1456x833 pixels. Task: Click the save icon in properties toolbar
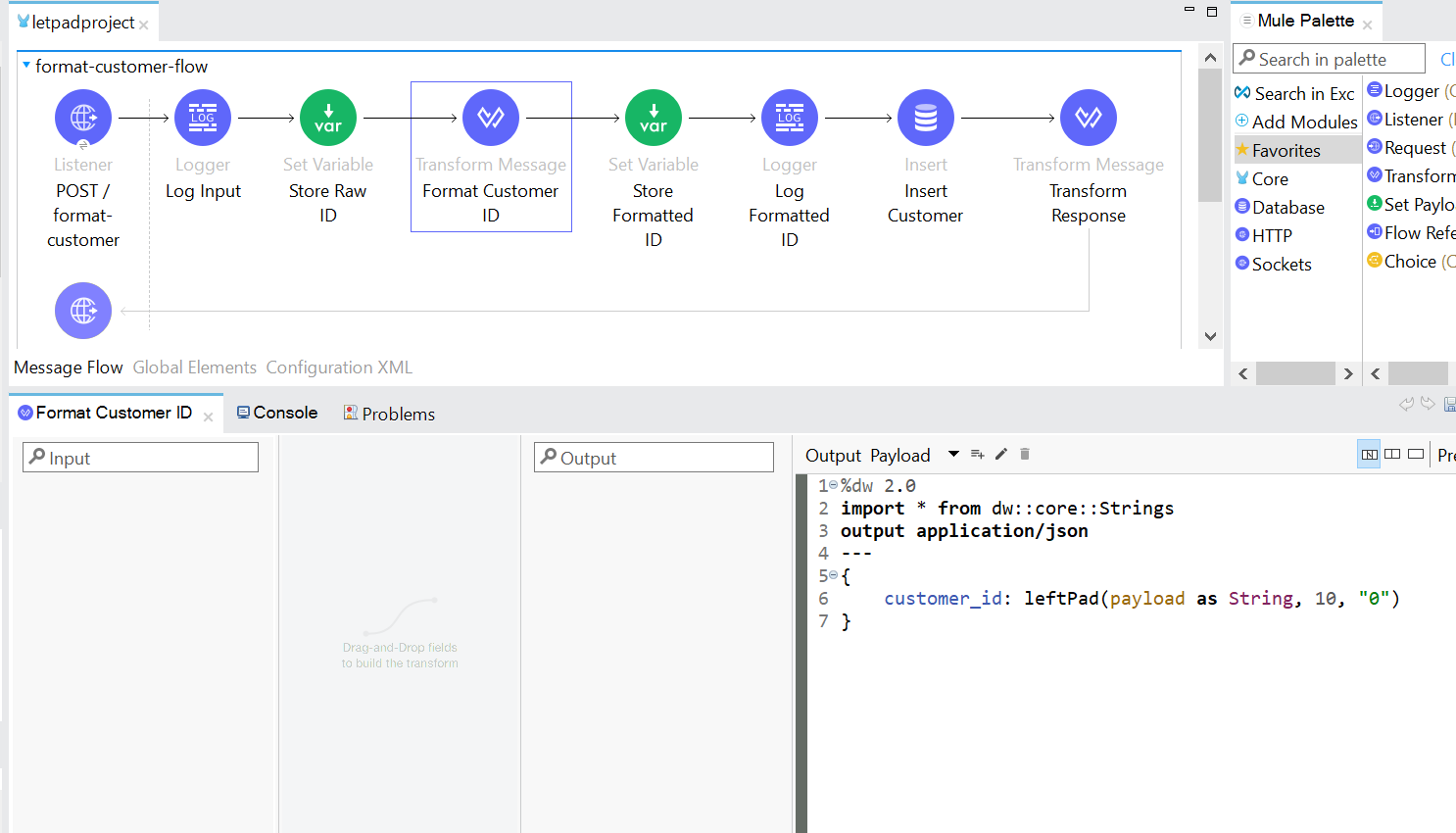pyautogui.click(x=1450, y=404)
